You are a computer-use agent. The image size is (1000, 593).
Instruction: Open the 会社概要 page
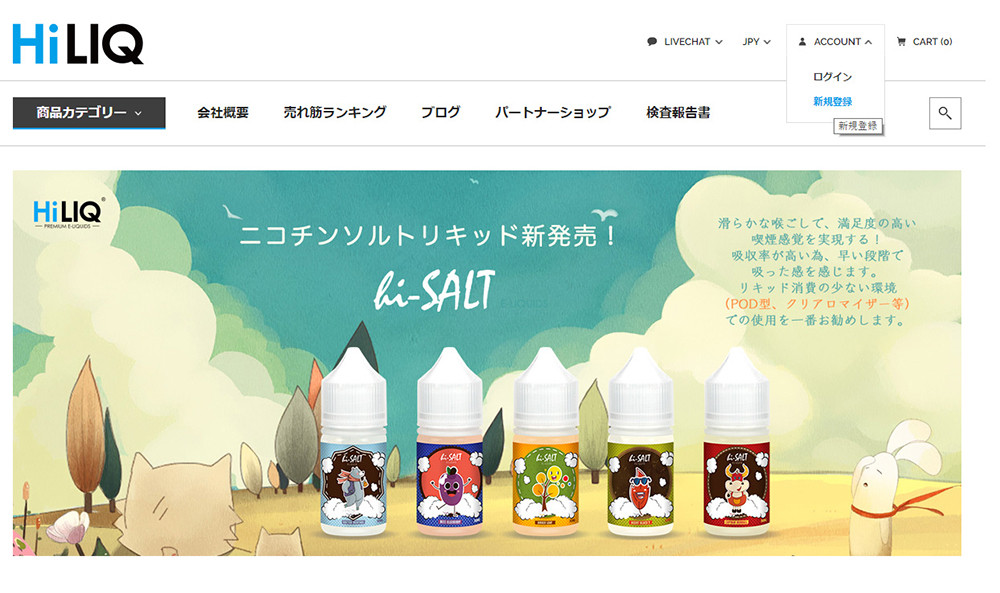coord(223,113)
